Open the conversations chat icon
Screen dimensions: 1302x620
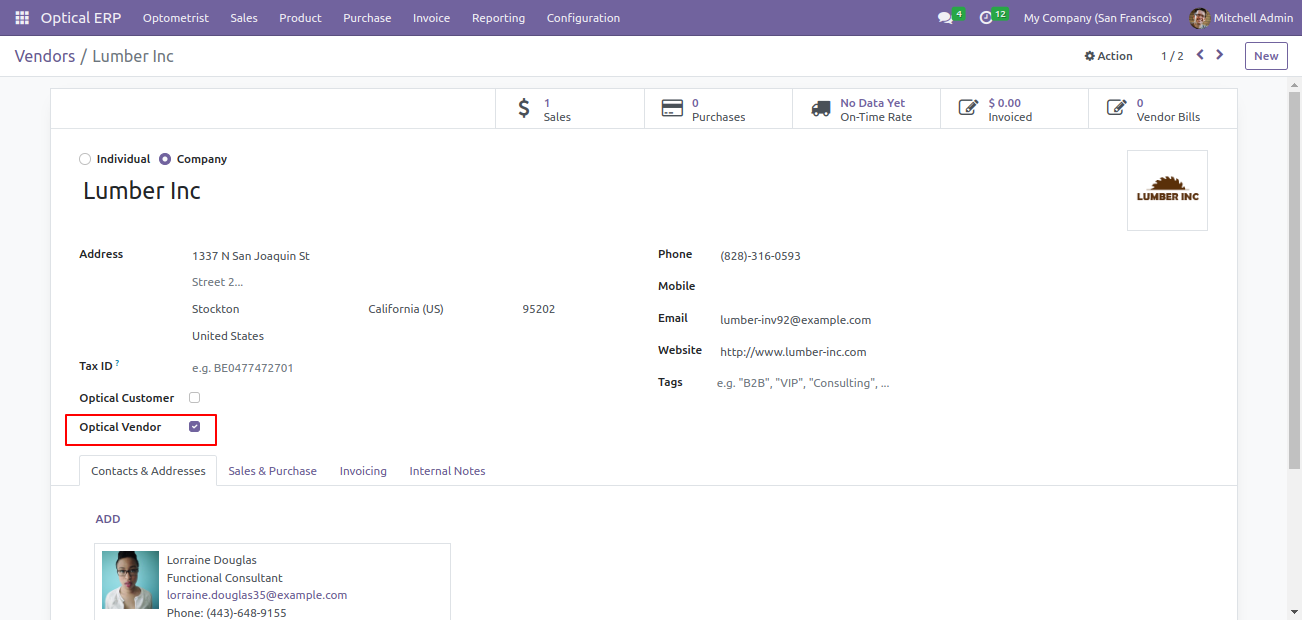(945, 18)
